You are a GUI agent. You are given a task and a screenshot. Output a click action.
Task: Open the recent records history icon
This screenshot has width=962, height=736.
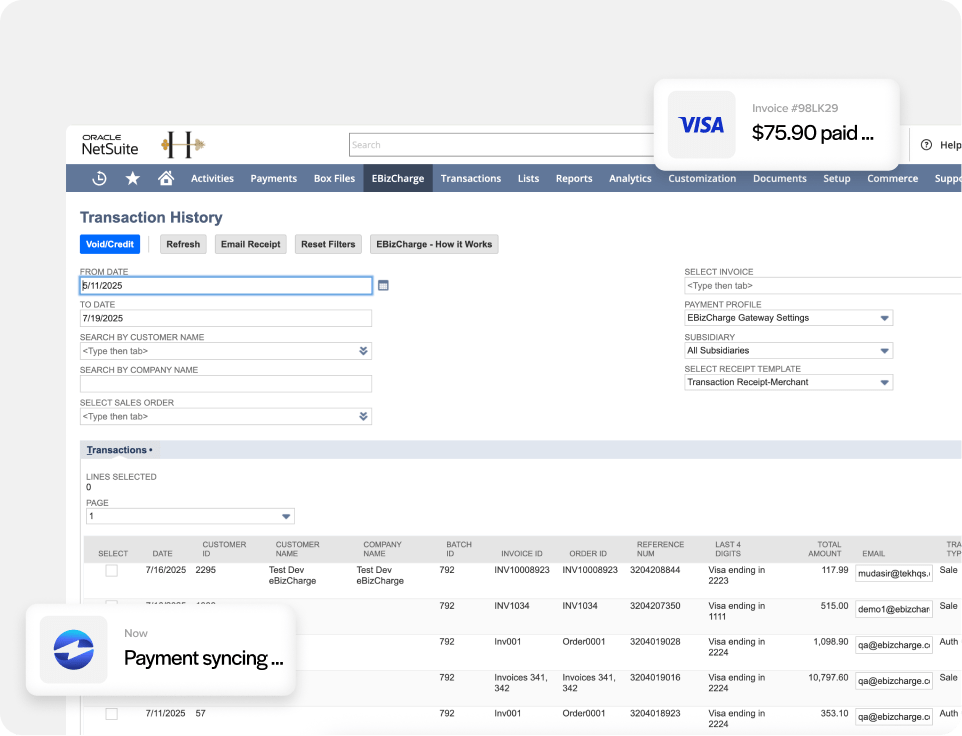click(x=99, y=178)
